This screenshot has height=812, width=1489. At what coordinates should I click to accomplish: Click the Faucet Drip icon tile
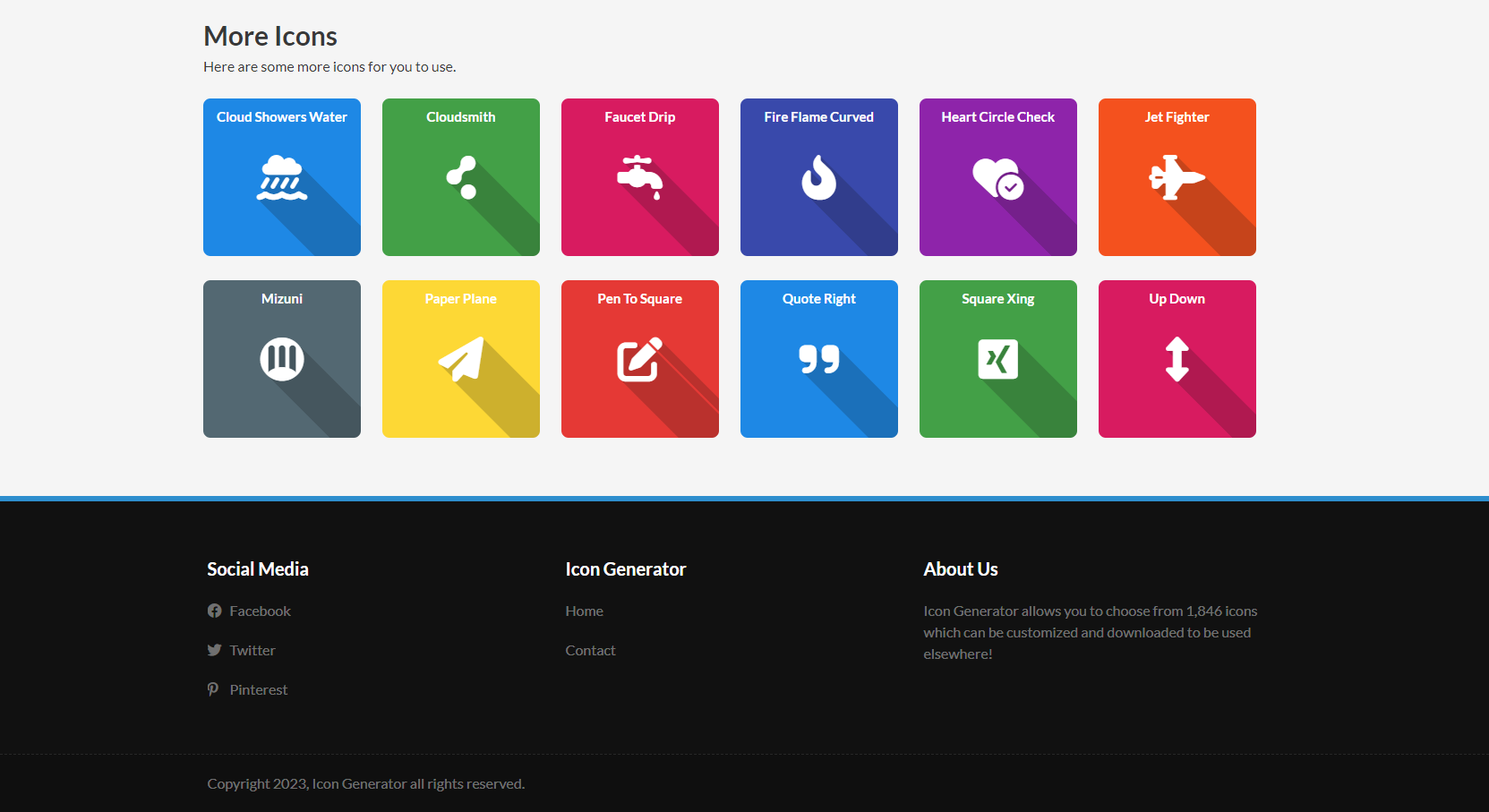639,177
